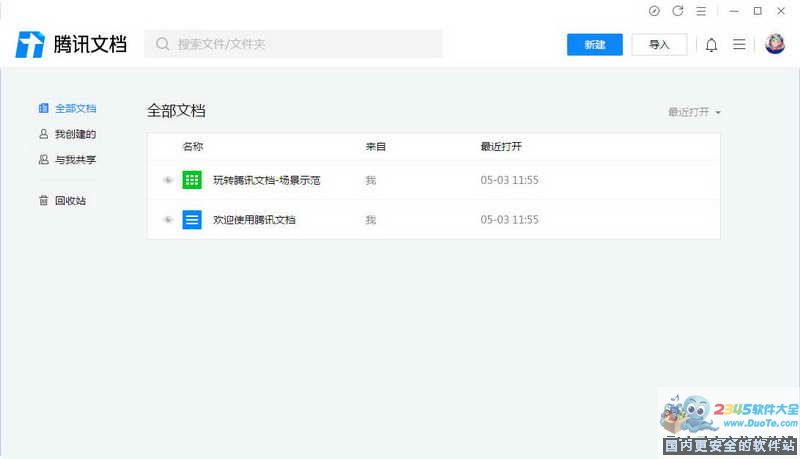The image size is (800, 459).
Task: Click the green spreadsheet icon of 玩转腾讯文档
Action: pyautogui.click(x=192, y=180)
